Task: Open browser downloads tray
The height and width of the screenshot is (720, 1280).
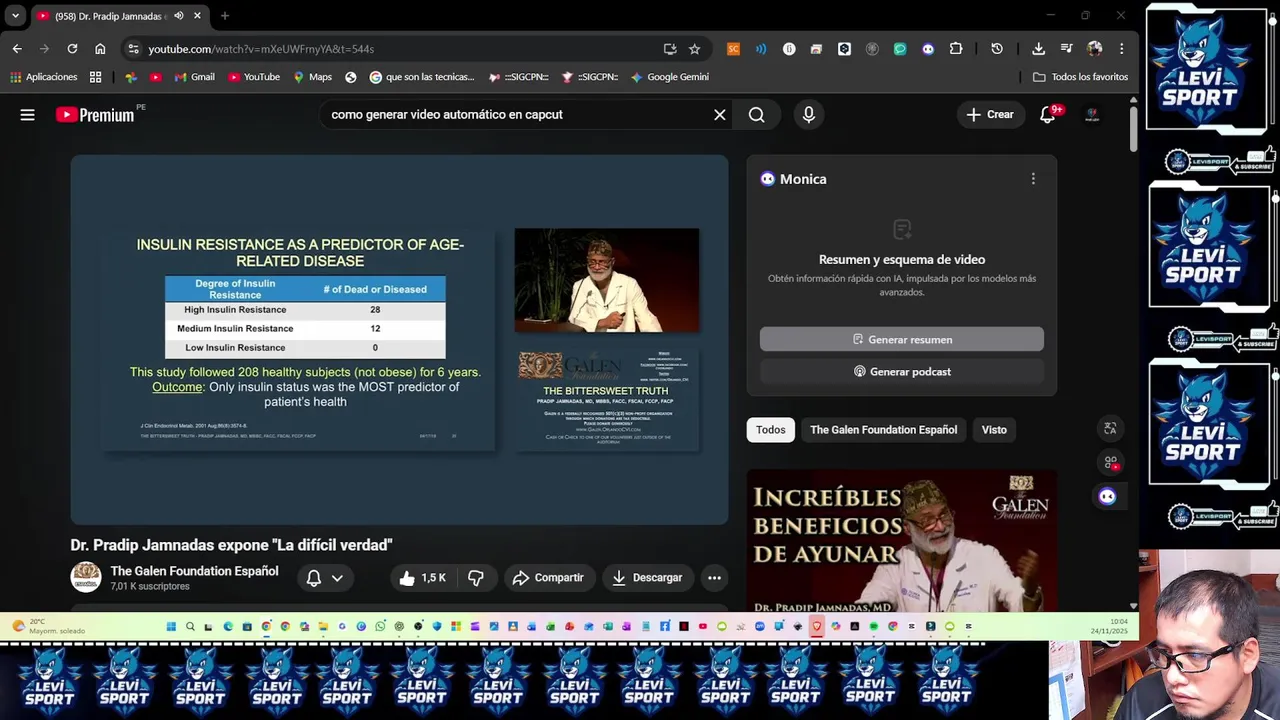Action: (x=1038, y=49)
